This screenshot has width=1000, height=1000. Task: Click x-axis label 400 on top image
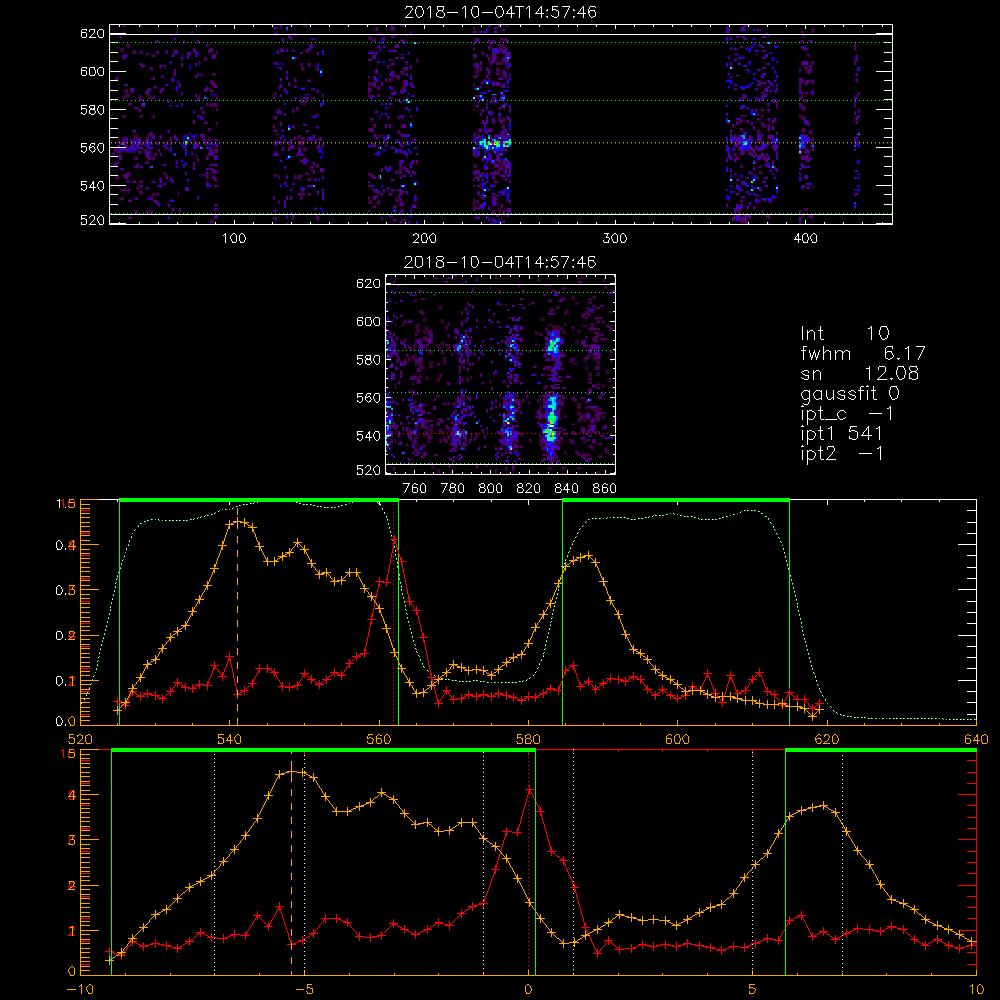[x=805, y=239]
